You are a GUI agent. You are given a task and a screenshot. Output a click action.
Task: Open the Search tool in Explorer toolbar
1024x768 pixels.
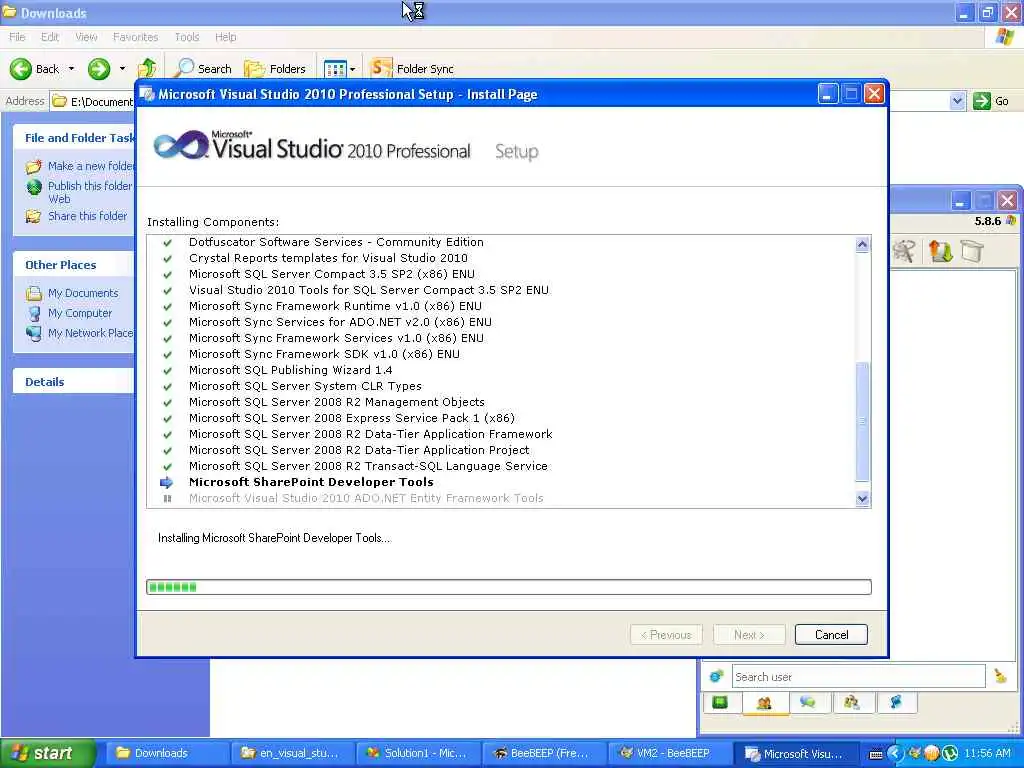(203, 69)
